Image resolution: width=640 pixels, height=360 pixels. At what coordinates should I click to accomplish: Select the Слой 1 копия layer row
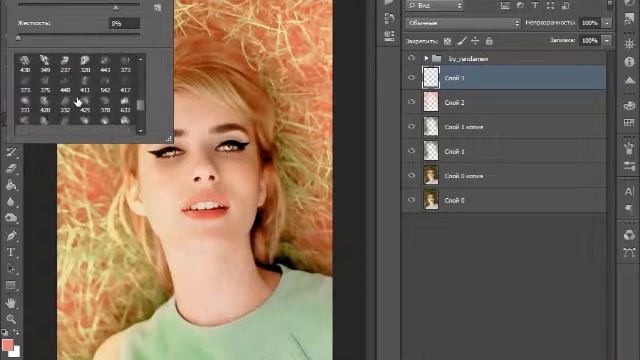(504, 127)
